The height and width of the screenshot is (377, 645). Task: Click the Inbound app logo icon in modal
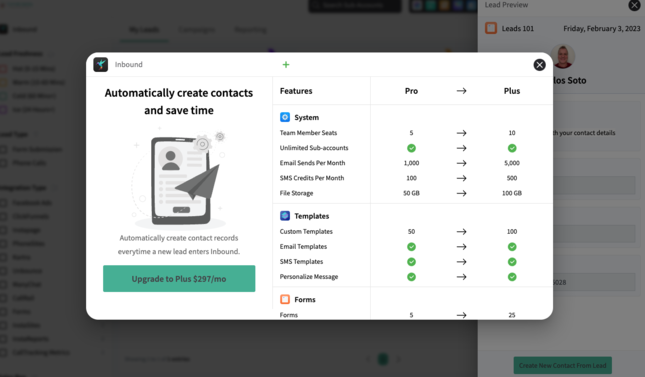click(x=100, y=65)
